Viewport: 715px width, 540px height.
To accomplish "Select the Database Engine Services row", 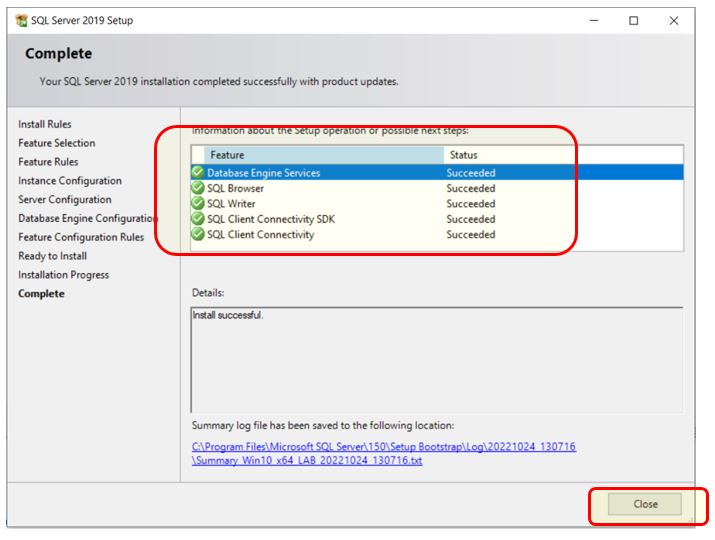I will pyautogui.click(x=437, y=173).
